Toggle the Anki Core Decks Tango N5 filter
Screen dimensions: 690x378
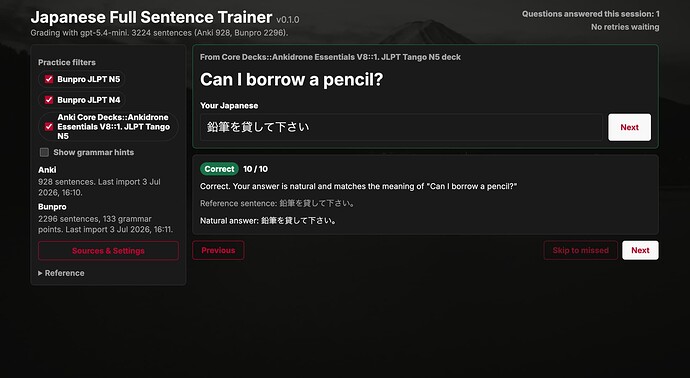[49, 127]
